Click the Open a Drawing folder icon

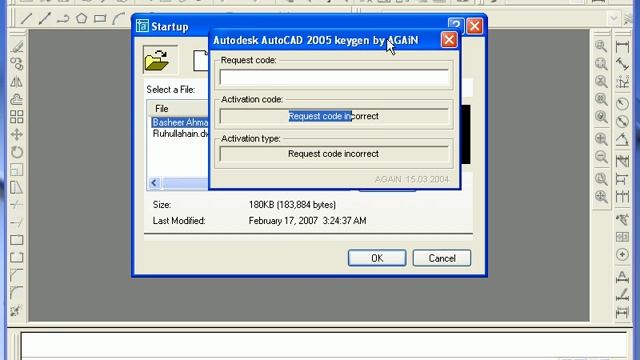(x=160, y=60)
